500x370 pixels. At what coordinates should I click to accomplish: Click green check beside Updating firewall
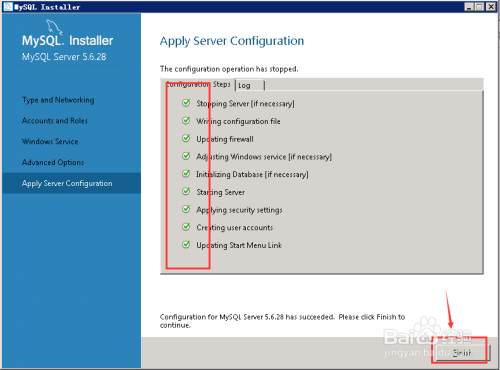tap(186, 138)
